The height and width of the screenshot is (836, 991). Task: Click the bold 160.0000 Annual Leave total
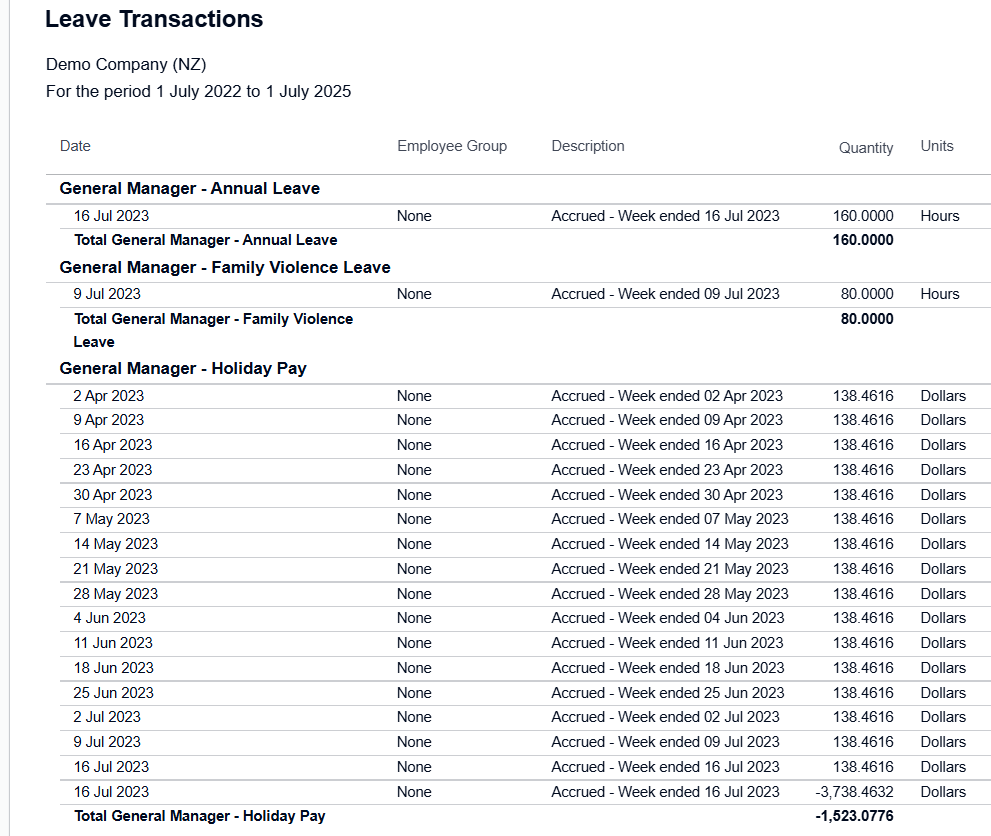point(863,240)
